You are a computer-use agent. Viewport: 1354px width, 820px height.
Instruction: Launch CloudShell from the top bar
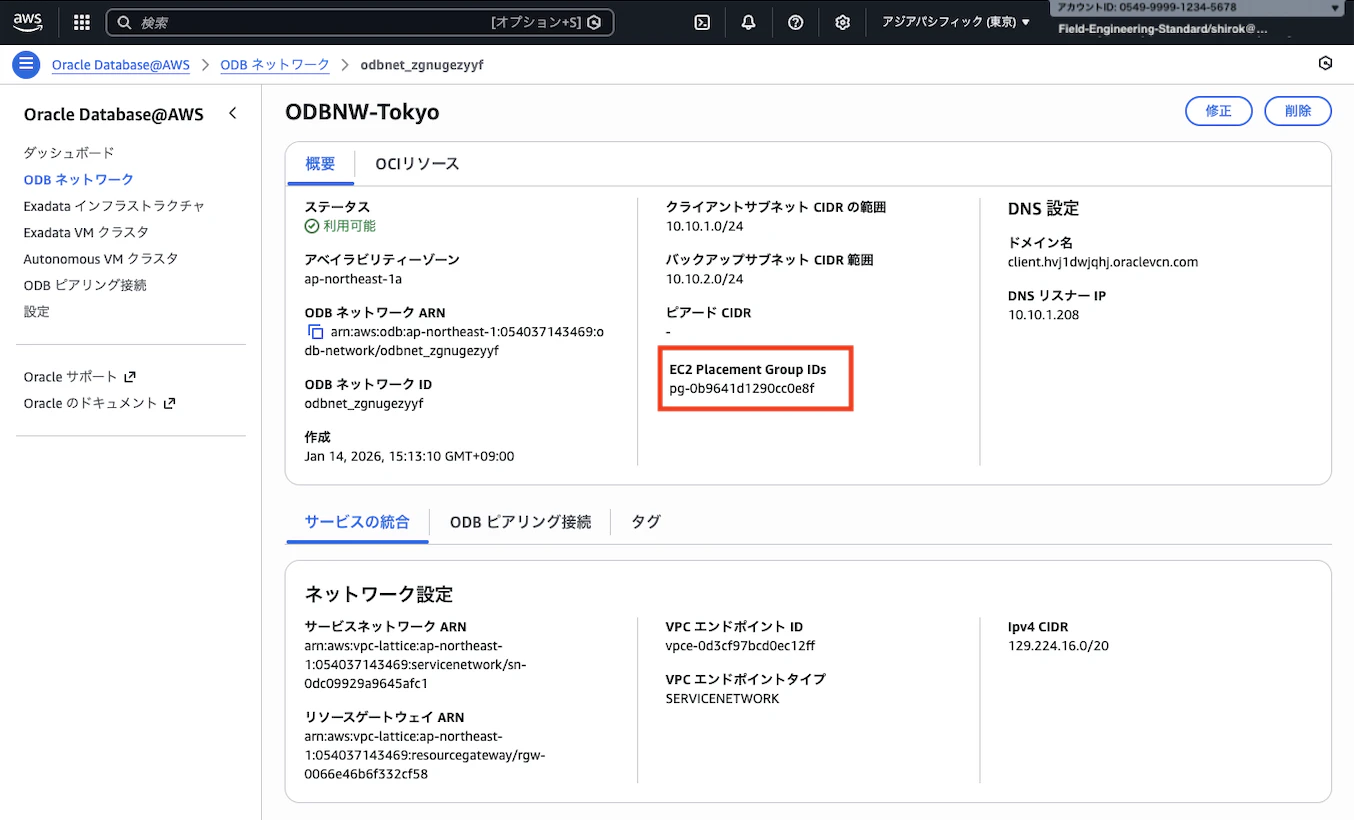(702, 22)
